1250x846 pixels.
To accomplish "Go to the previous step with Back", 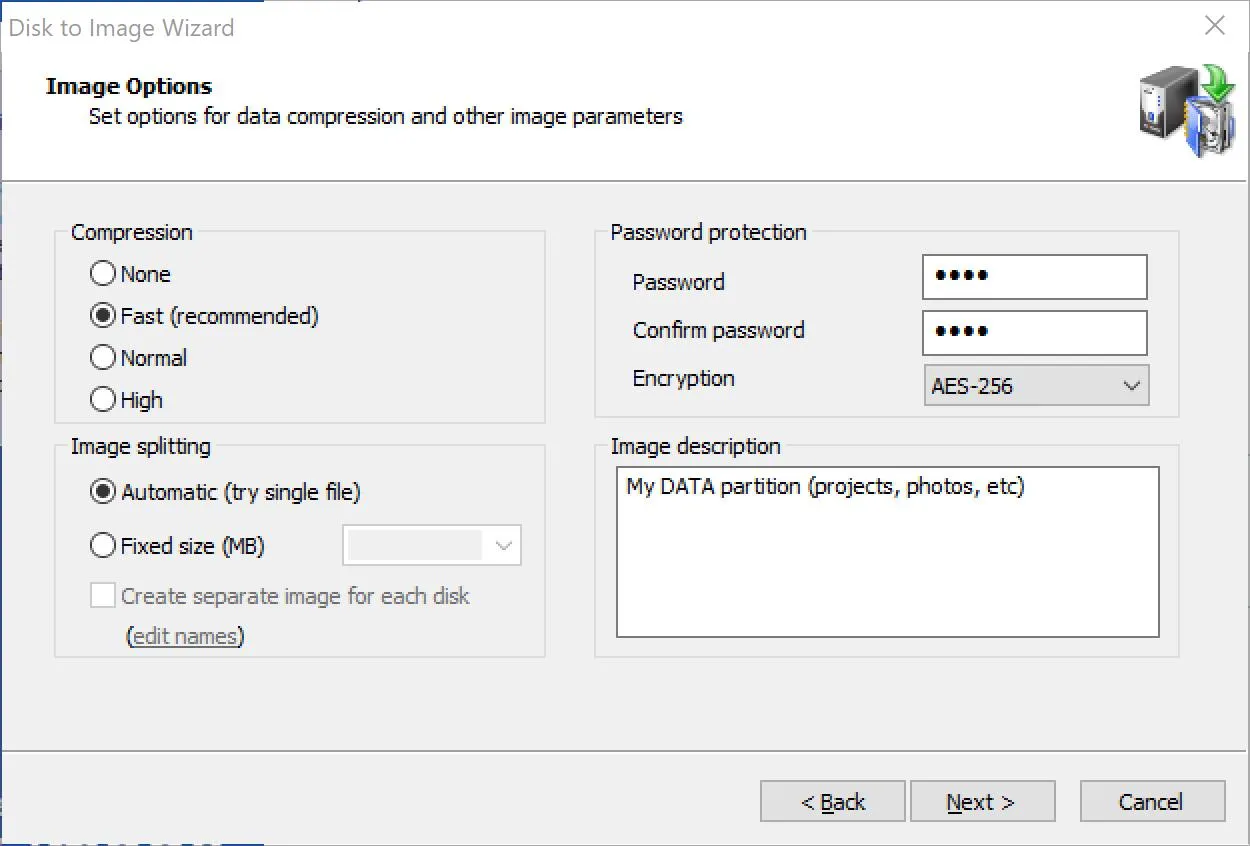I will click(x=832, y=802).
